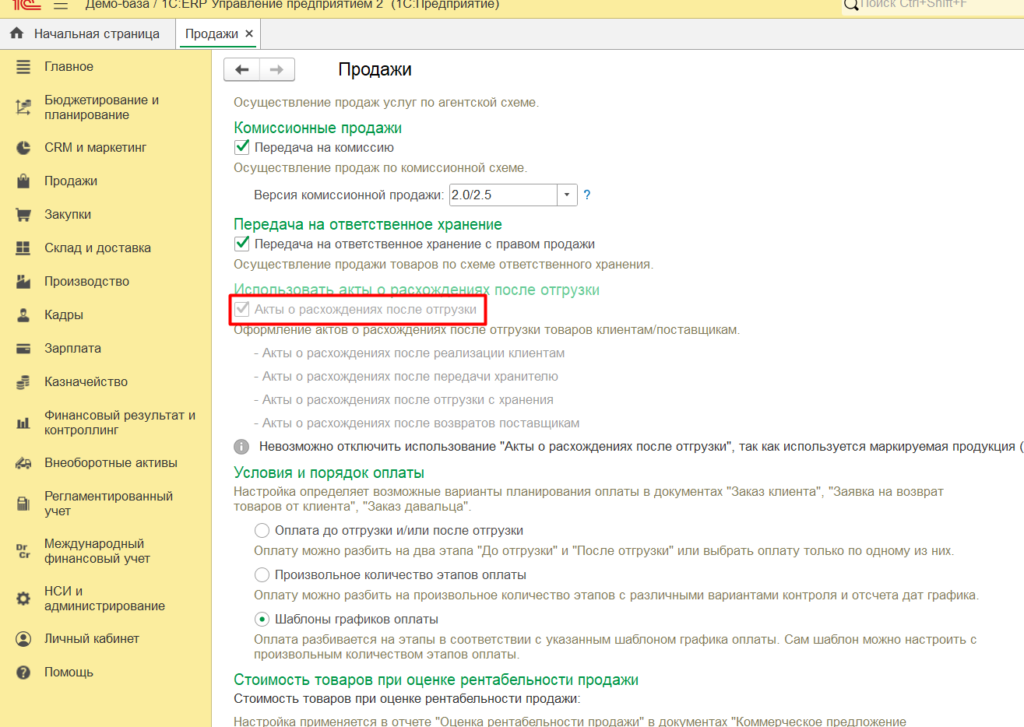Image resolution: width=1024 pixels, height=727 pixels.
Task: Uncheck Передача на ответственное хранение с правом продажи
Action: tap(242, 244)
